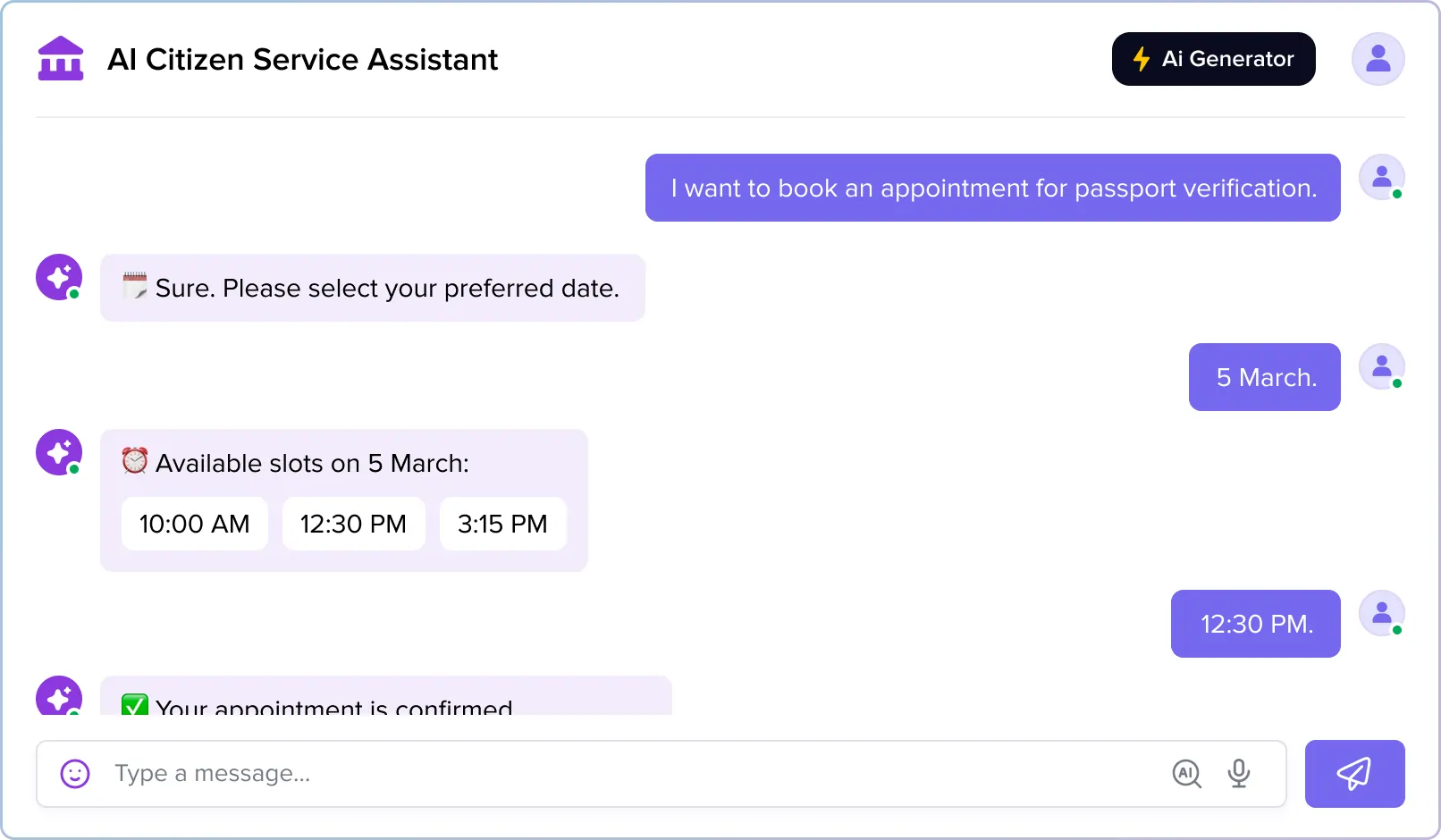The image size is (1441, 840).
Task: Click the '5 March.' user message bubble
Action: (x=1265, y=377)
